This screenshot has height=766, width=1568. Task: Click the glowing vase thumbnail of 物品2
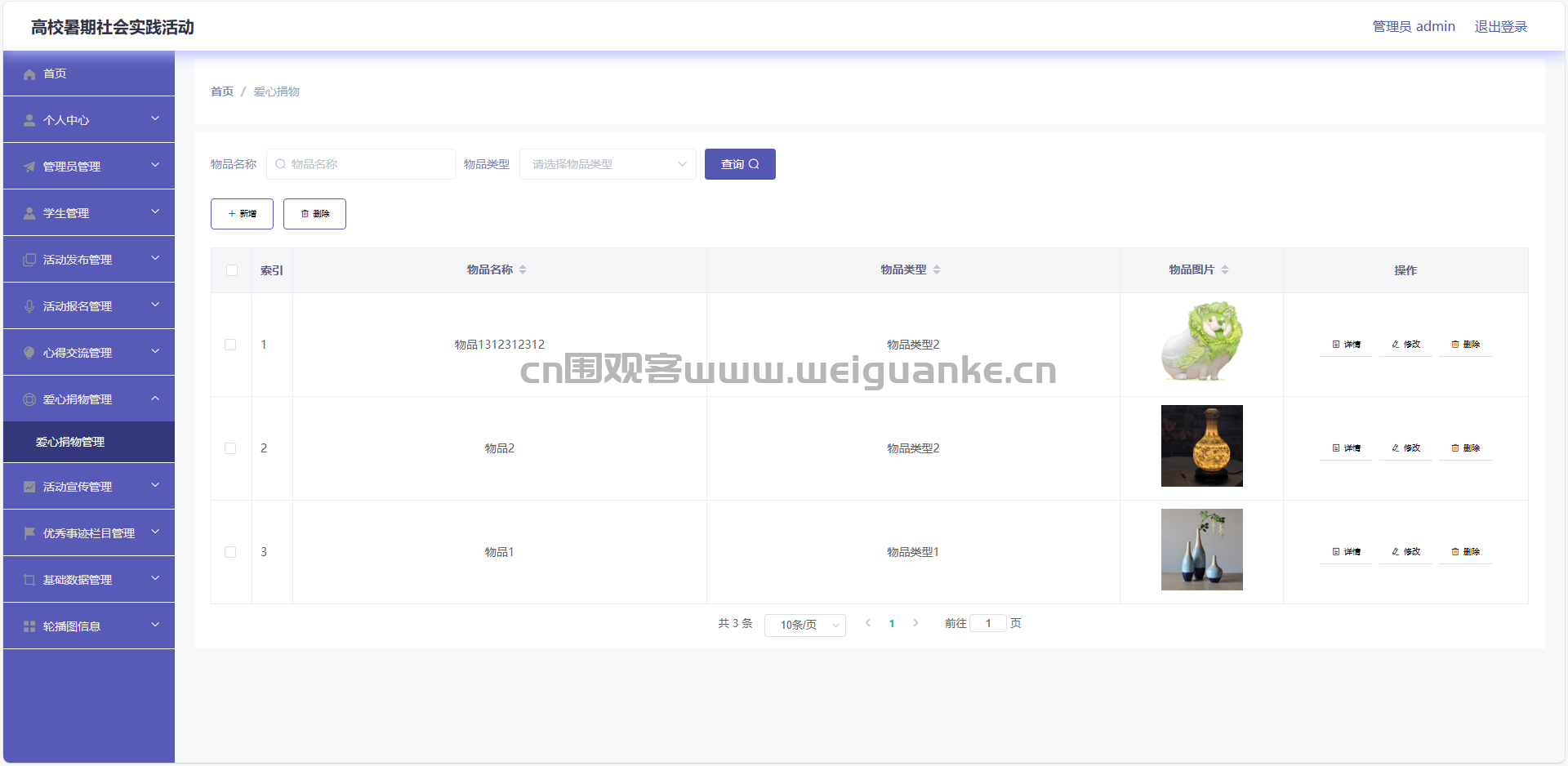[1201, 446]
